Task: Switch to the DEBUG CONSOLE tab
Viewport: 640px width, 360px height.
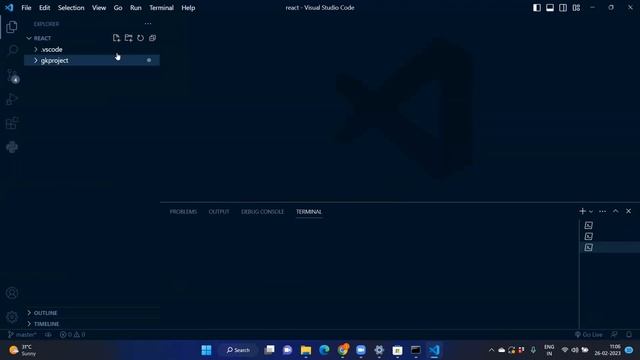Action: pyautogui.click(x=262, y=211)
